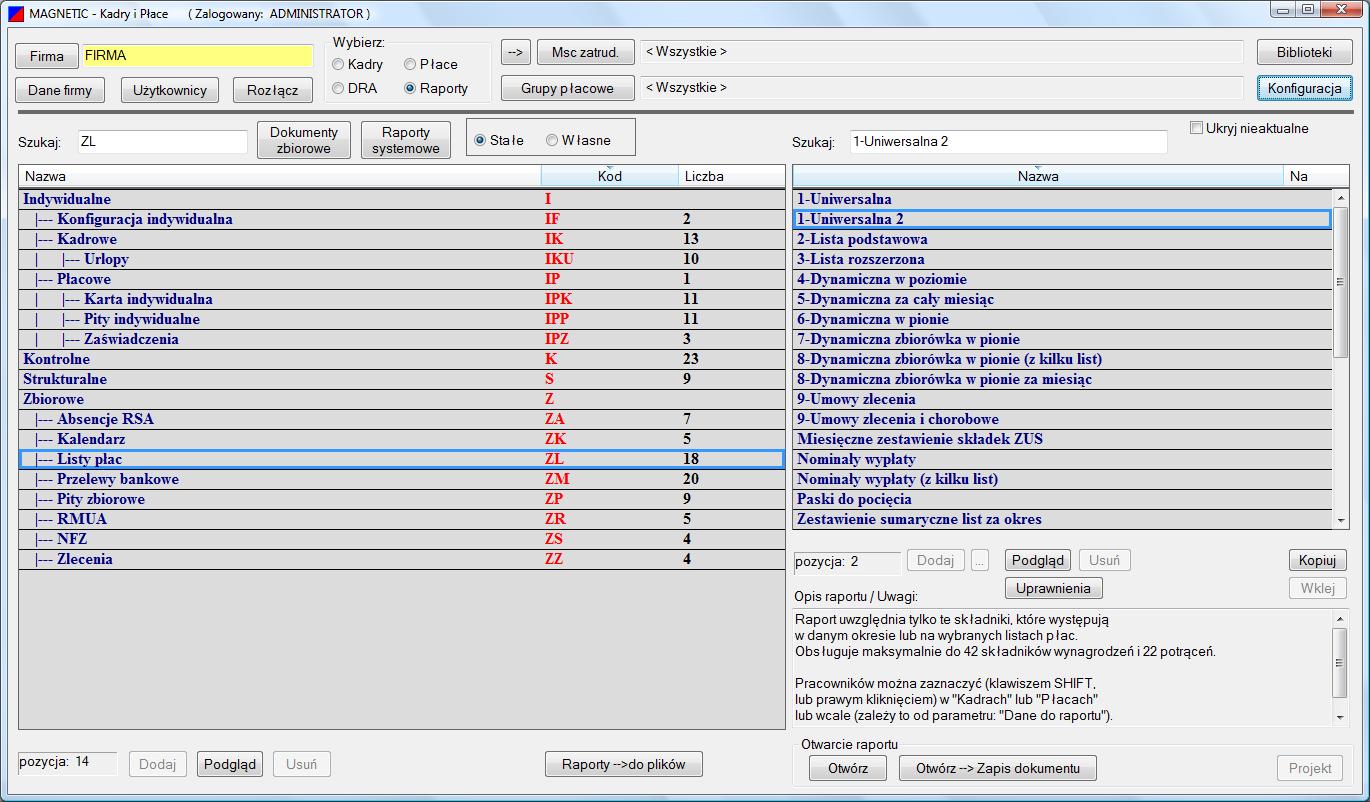Select Pity zbiorowe row
The height and width of the screenshot is (802, 1370).
(x=401, y=499)
